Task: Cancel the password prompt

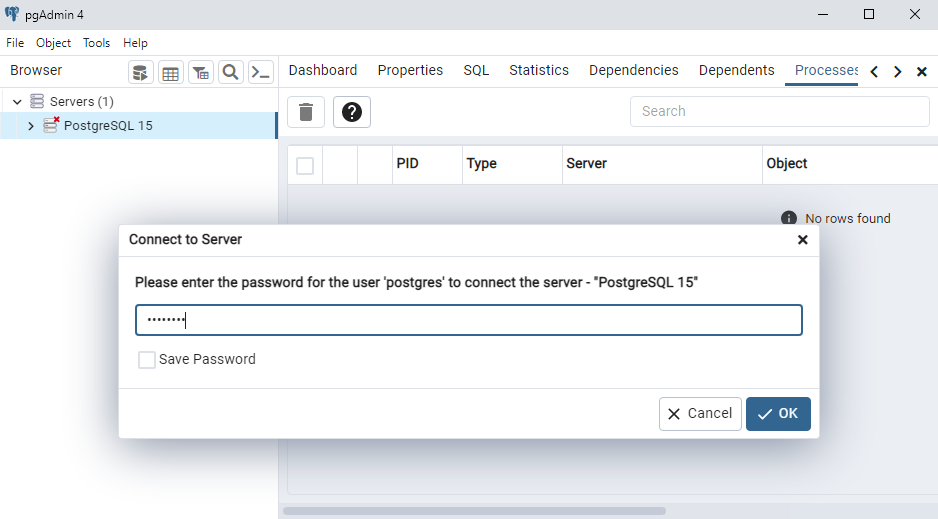Action: click(x=700, y=414)
